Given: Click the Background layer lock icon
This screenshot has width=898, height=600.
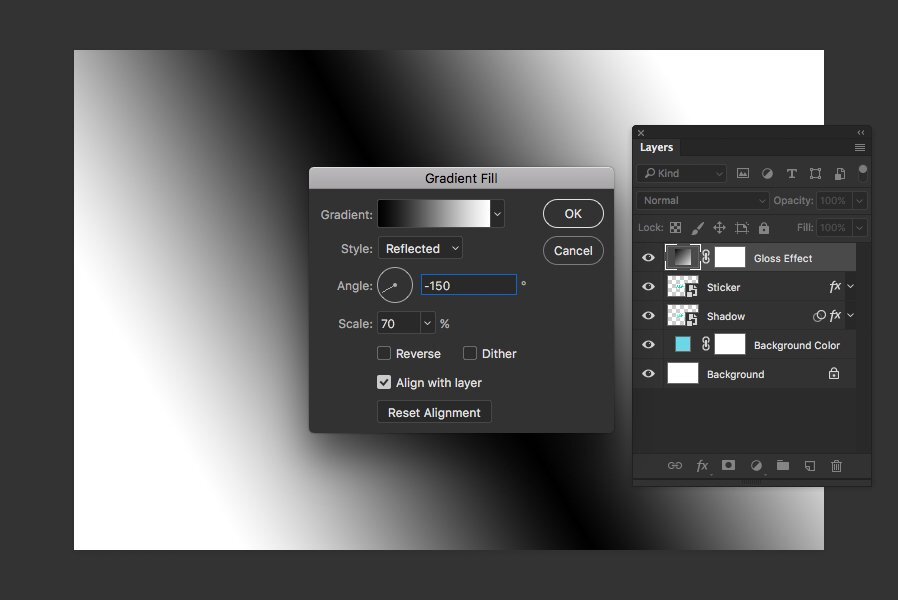Looking at the screenshot, I should [x=834, y=373].
